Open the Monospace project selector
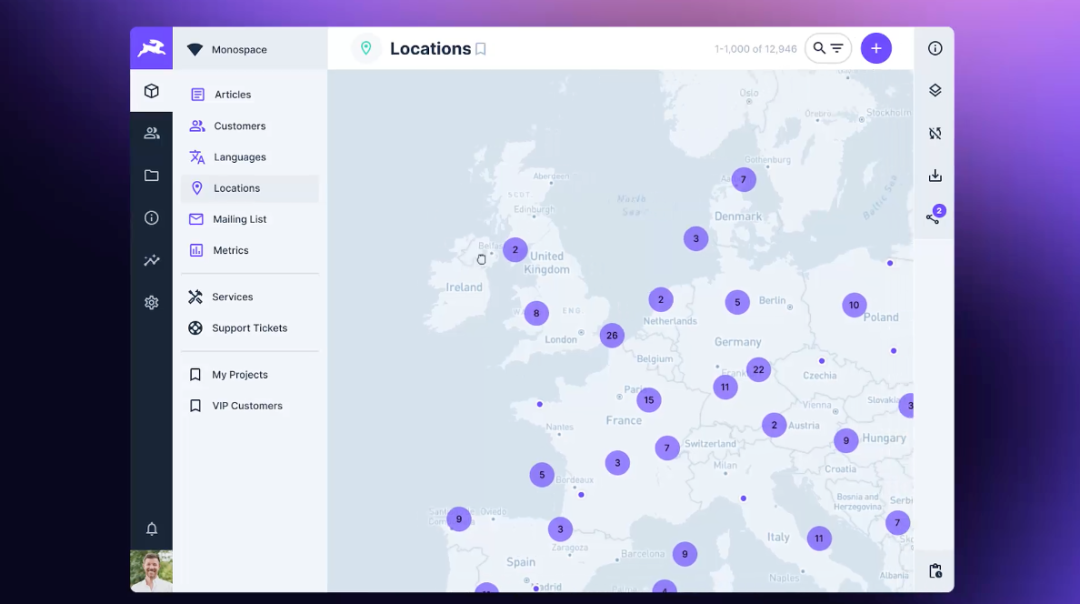1080x604 pixels. coord(250,50)
